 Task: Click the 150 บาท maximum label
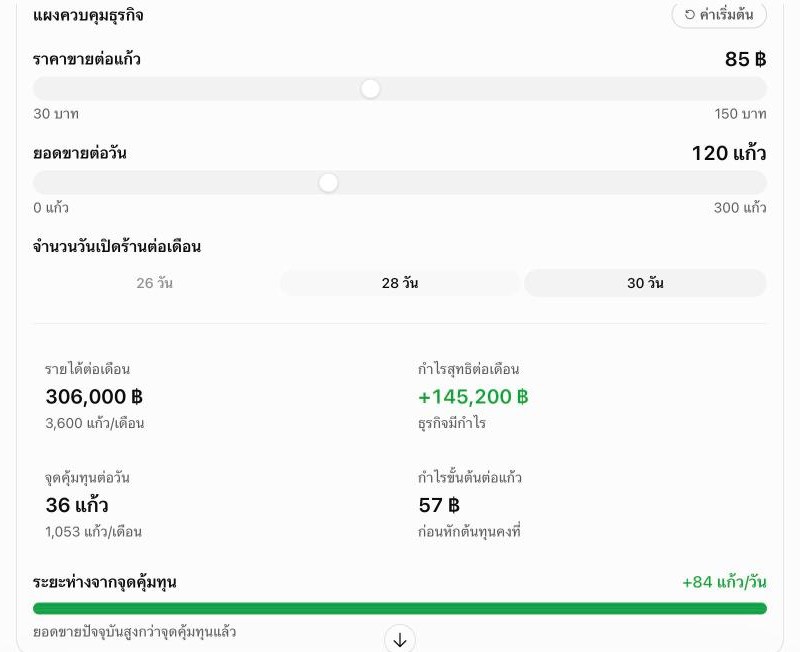coord(740,114)
